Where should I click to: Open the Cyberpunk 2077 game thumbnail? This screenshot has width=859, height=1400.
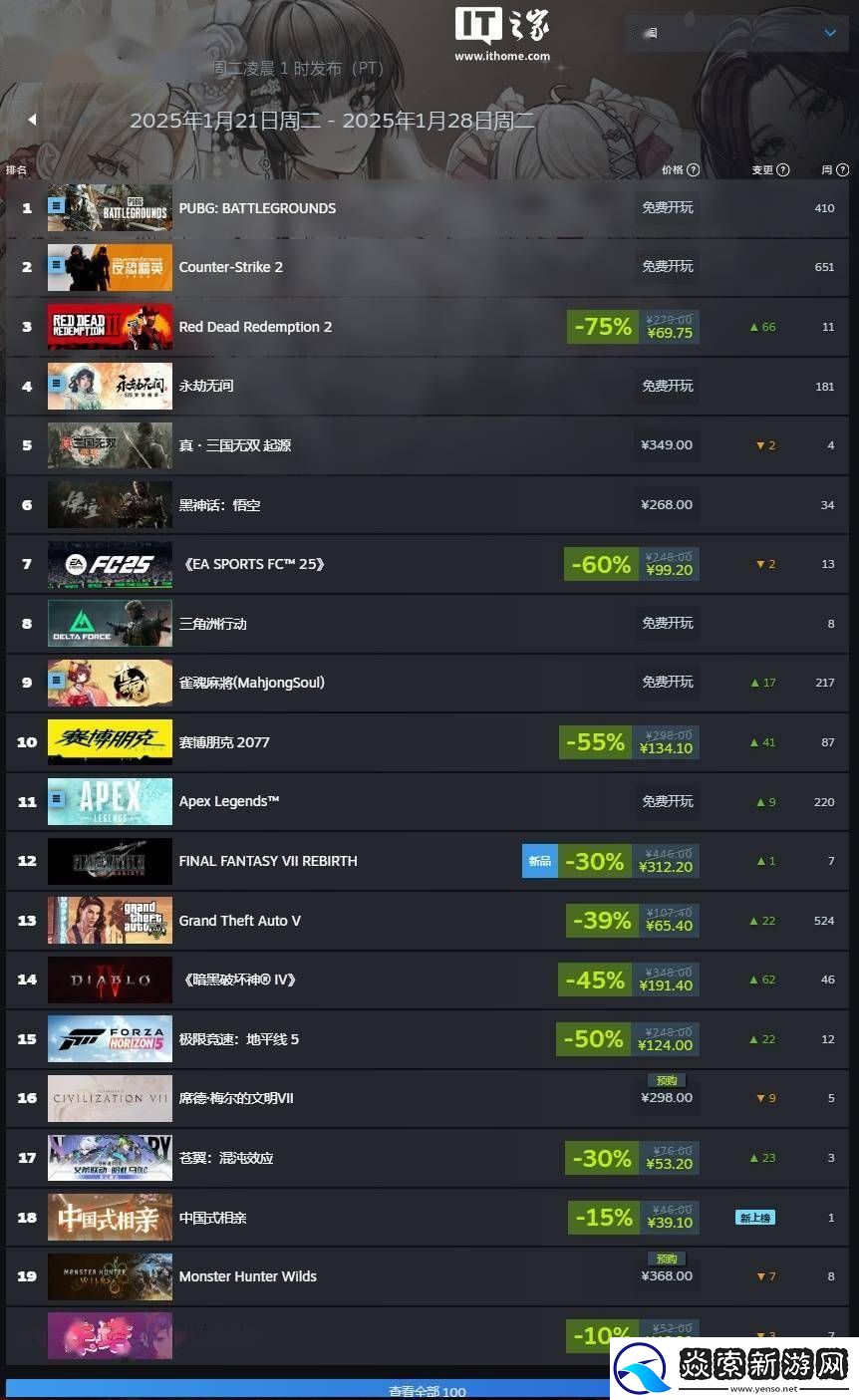tap(110, 742)
